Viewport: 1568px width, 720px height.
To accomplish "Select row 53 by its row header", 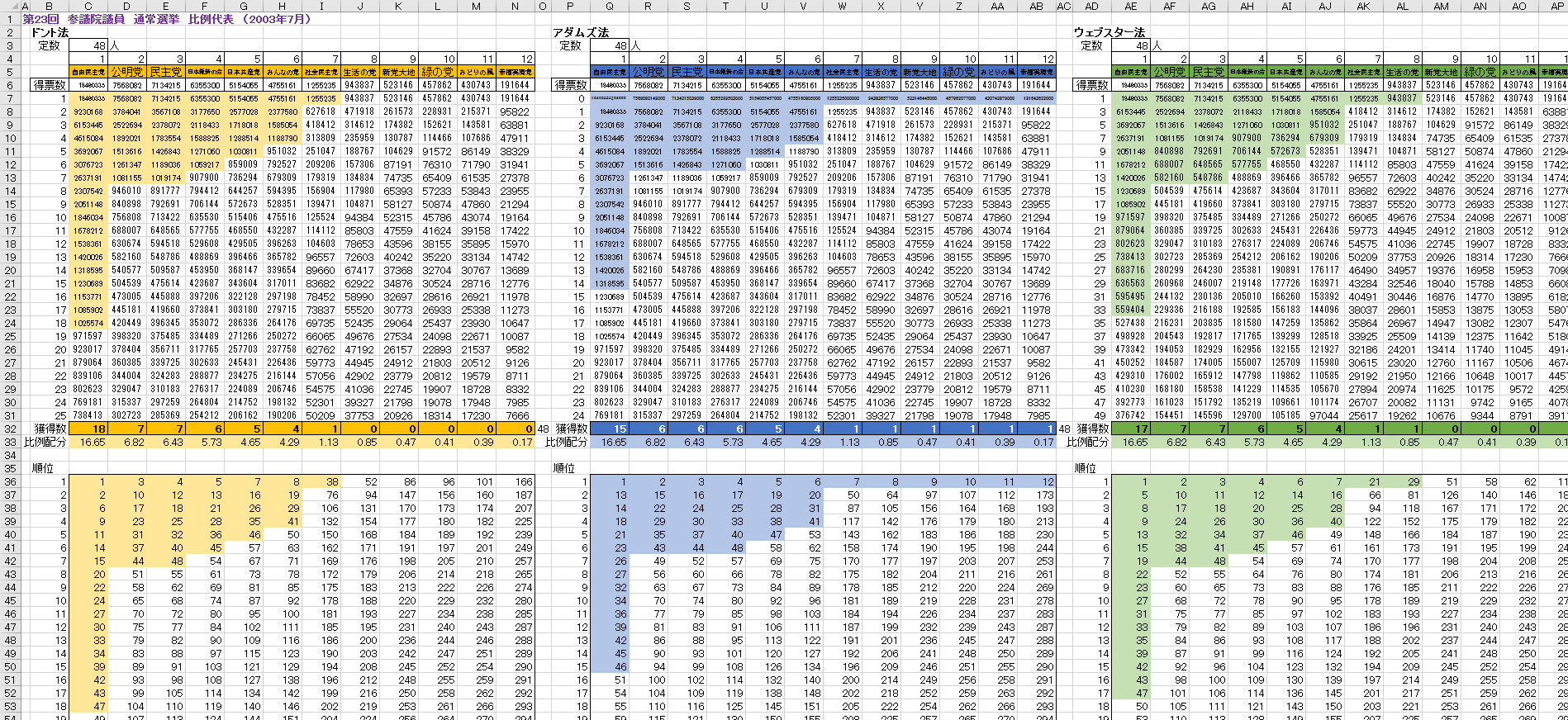I will 11,706.
